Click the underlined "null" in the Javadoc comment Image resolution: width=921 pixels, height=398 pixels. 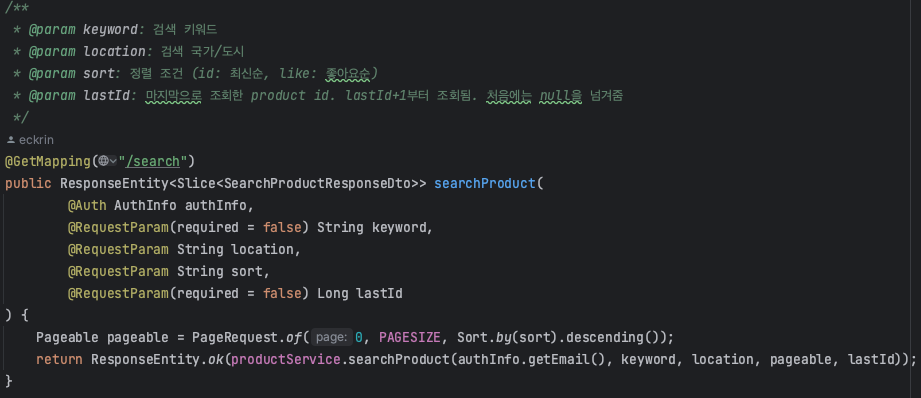coord(556,96)
